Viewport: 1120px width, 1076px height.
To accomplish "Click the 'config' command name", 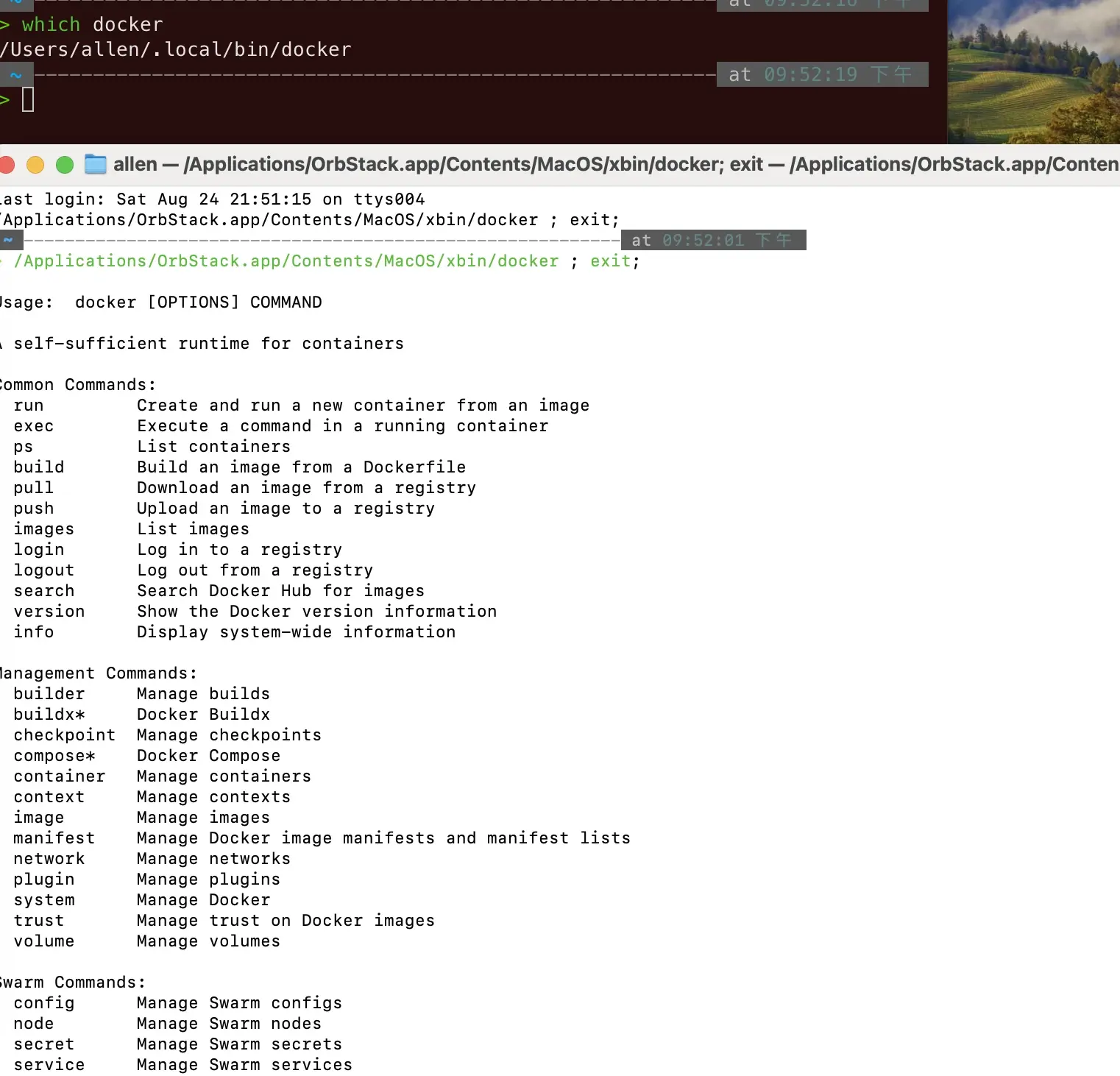I will click(x=44, y=1003).
